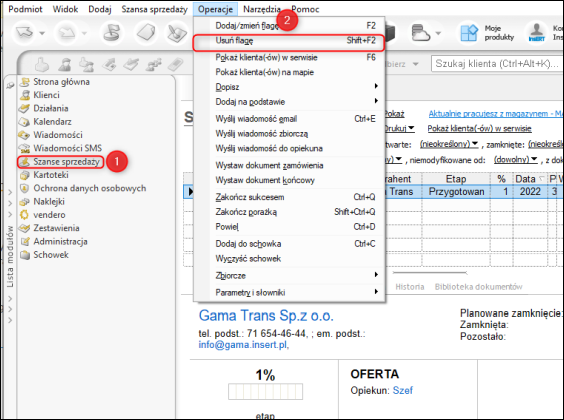Open Wiadomości module
The image size is (564, 420).
pos(51,135)
